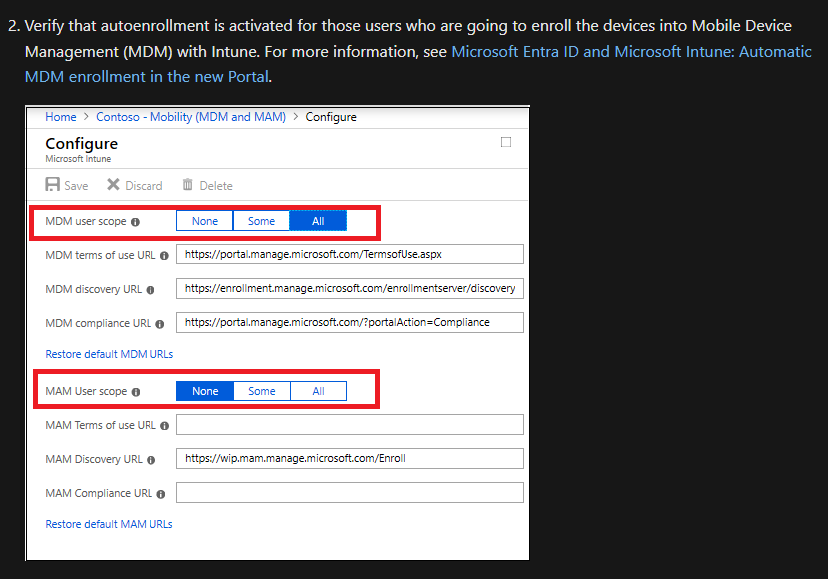Click Restore default MDM URLs link

tap(109, 354)
